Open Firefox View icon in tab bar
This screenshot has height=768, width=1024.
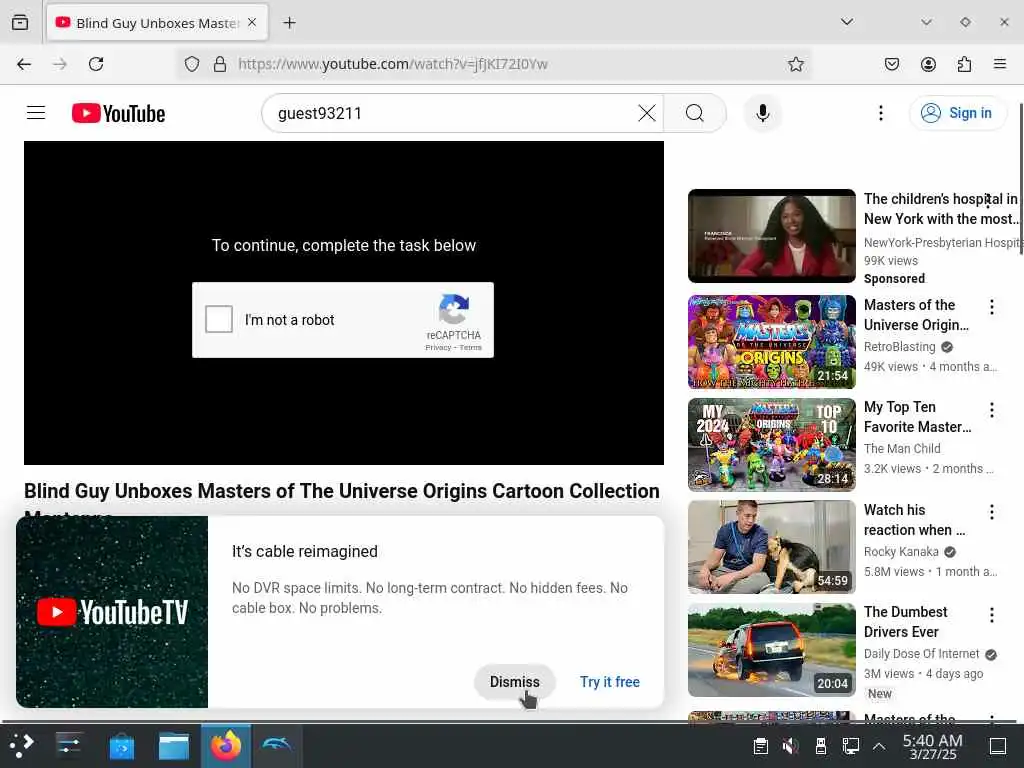[x=20, y=23]
